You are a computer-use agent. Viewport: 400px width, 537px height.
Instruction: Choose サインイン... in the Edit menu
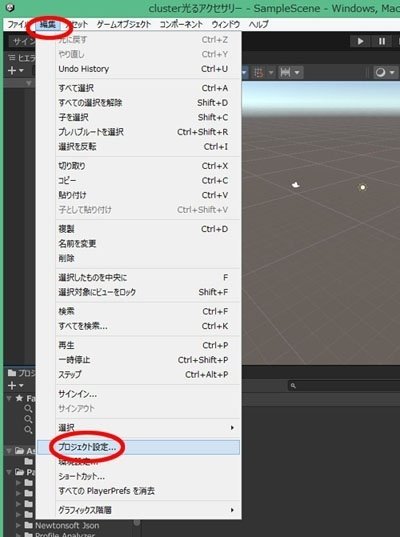tap(138, 394)
